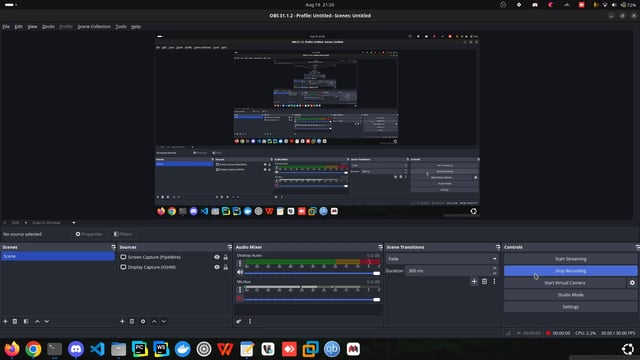
Task: Move source down in the Sources list
Action: (164, 321)
